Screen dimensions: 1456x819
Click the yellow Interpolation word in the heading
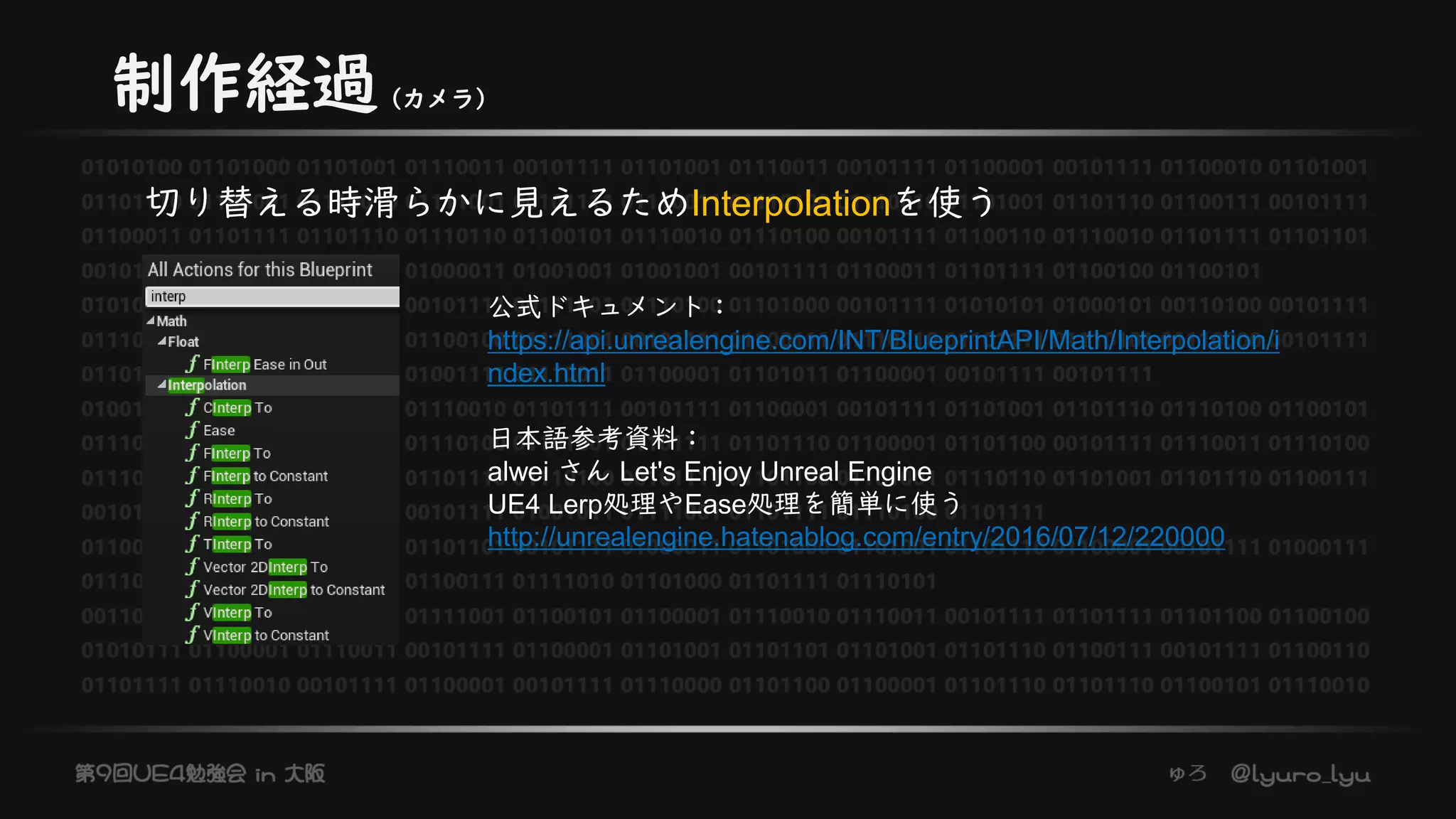pyautogui.click(x=791, y=203)
